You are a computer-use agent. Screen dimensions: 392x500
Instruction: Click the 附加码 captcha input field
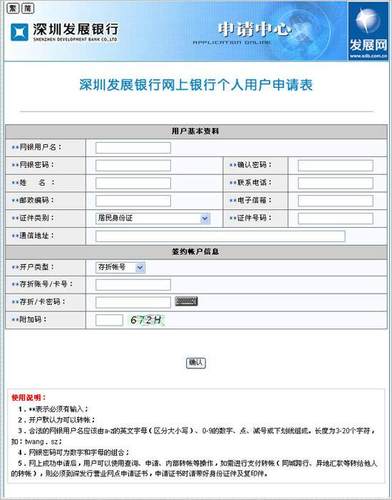click(109, 320)
